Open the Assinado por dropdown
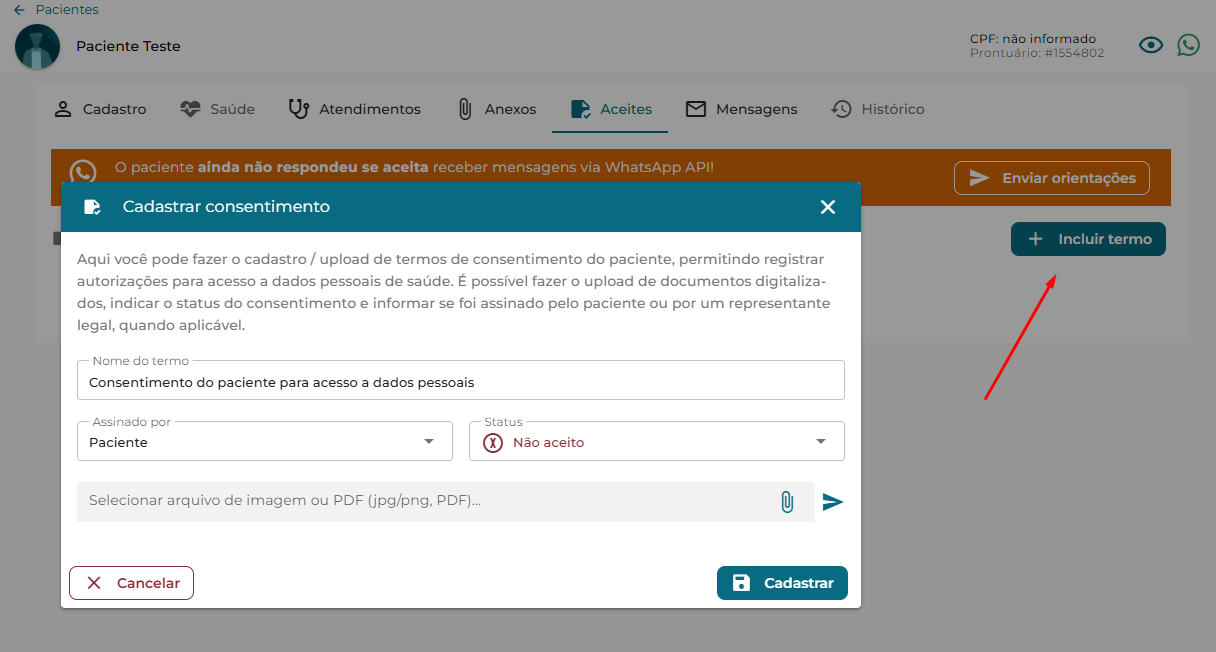Image resolution: width=1216 pixels, height=652 pixels. (x=265, y=441)
